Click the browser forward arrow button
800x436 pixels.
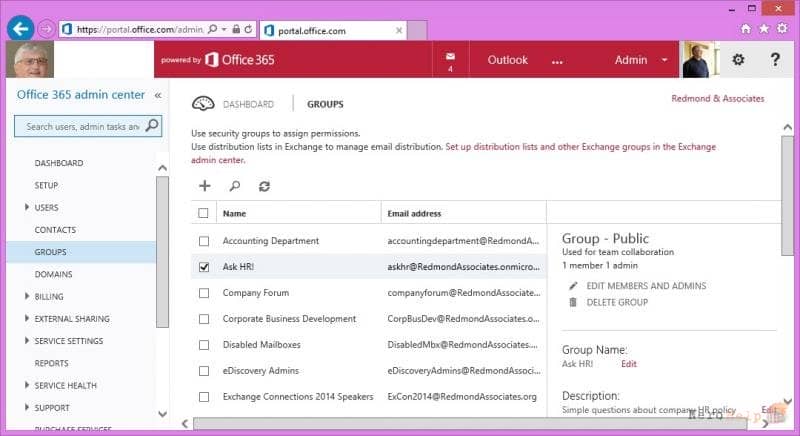(46, 30)
